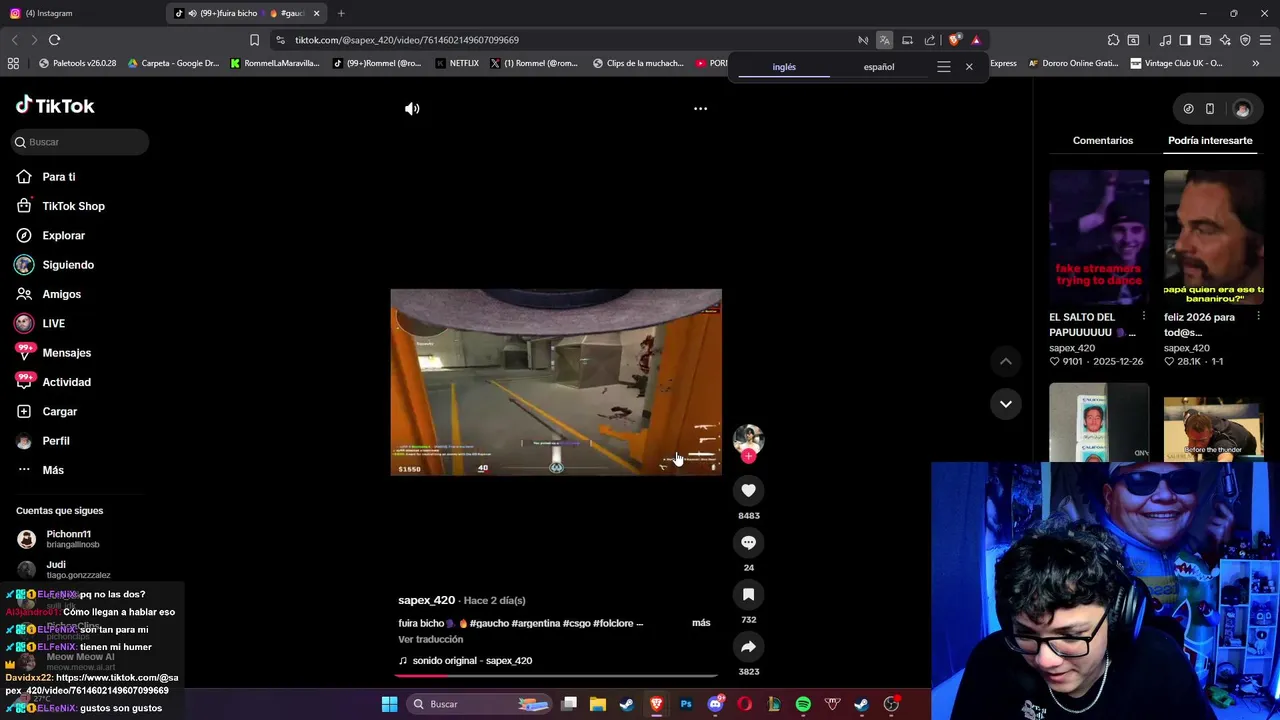Follow sapex_420 via the red plus badge
1280x720 pixels.
click(x=748, y=456)
